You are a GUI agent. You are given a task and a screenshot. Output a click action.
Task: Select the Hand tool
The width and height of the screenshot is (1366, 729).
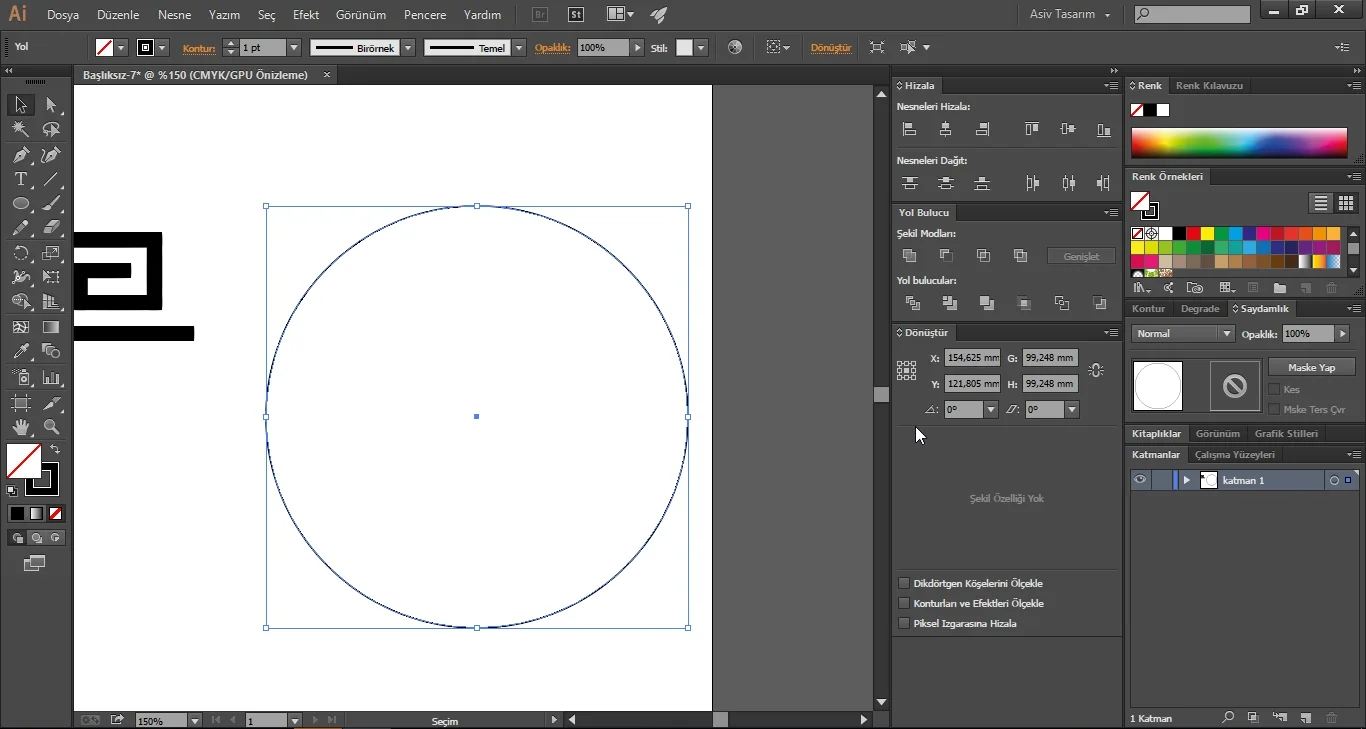(x=20, y=427)
